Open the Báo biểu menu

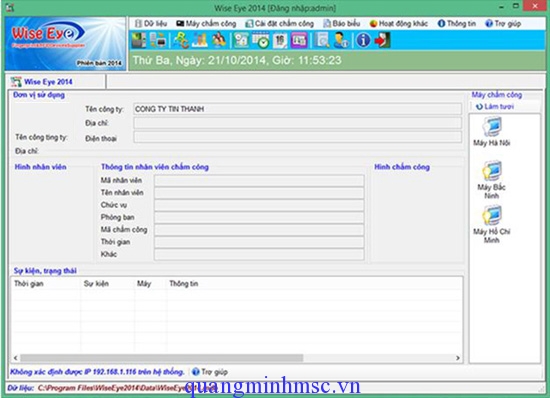pos(342,23)
